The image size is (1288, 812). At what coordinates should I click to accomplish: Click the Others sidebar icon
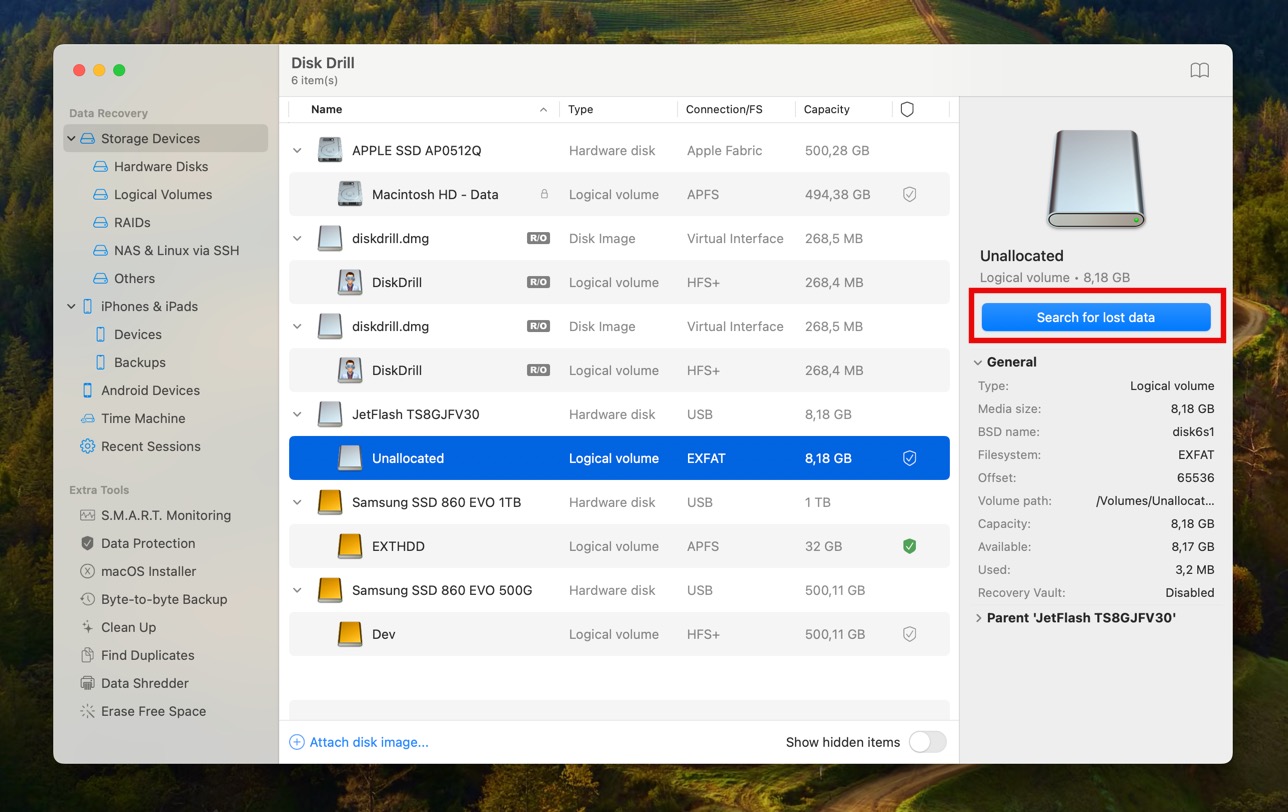(x=100, y=278)
